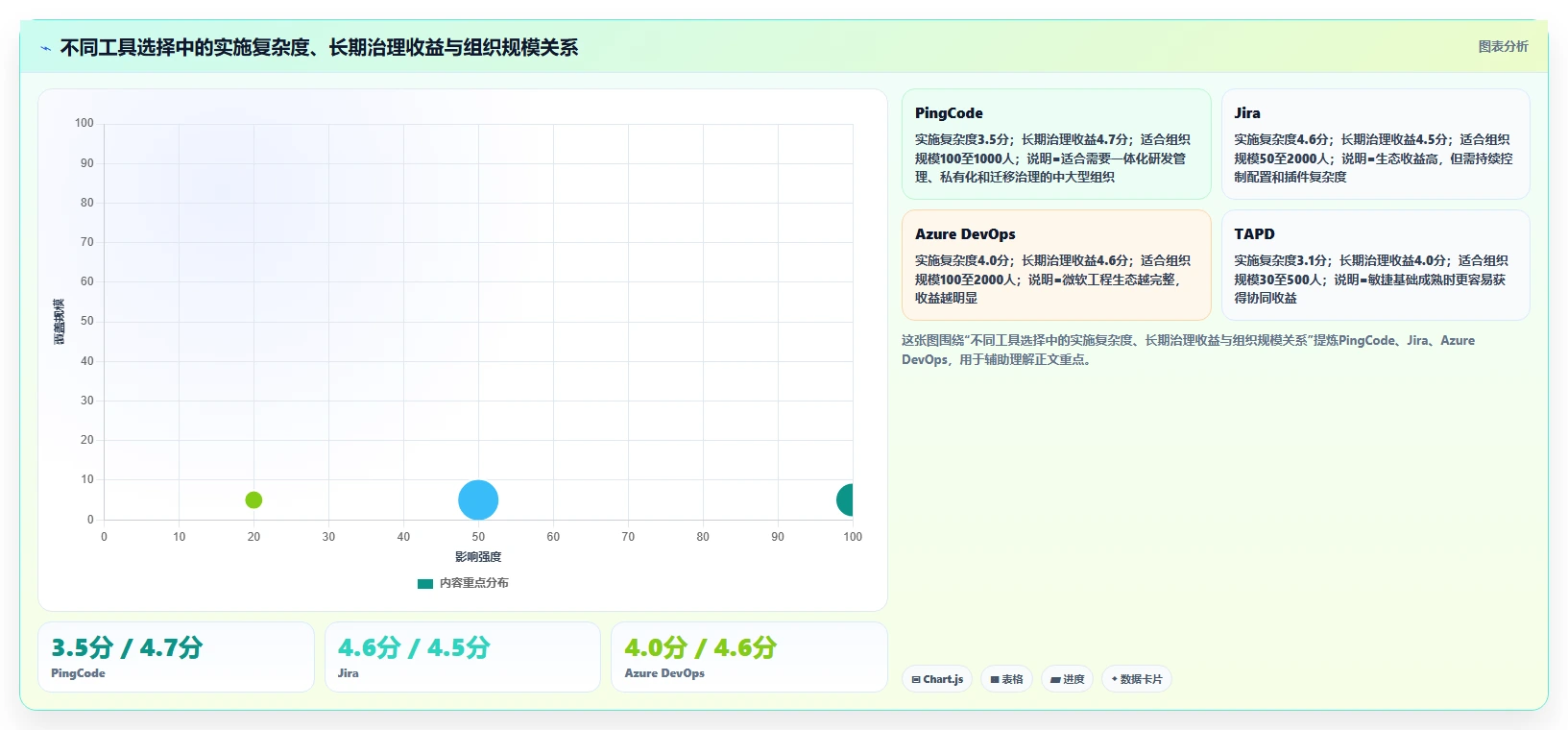Screen dimensions: 1568x730
Task: Click the teal legend color box
Action: coord(425,583)
